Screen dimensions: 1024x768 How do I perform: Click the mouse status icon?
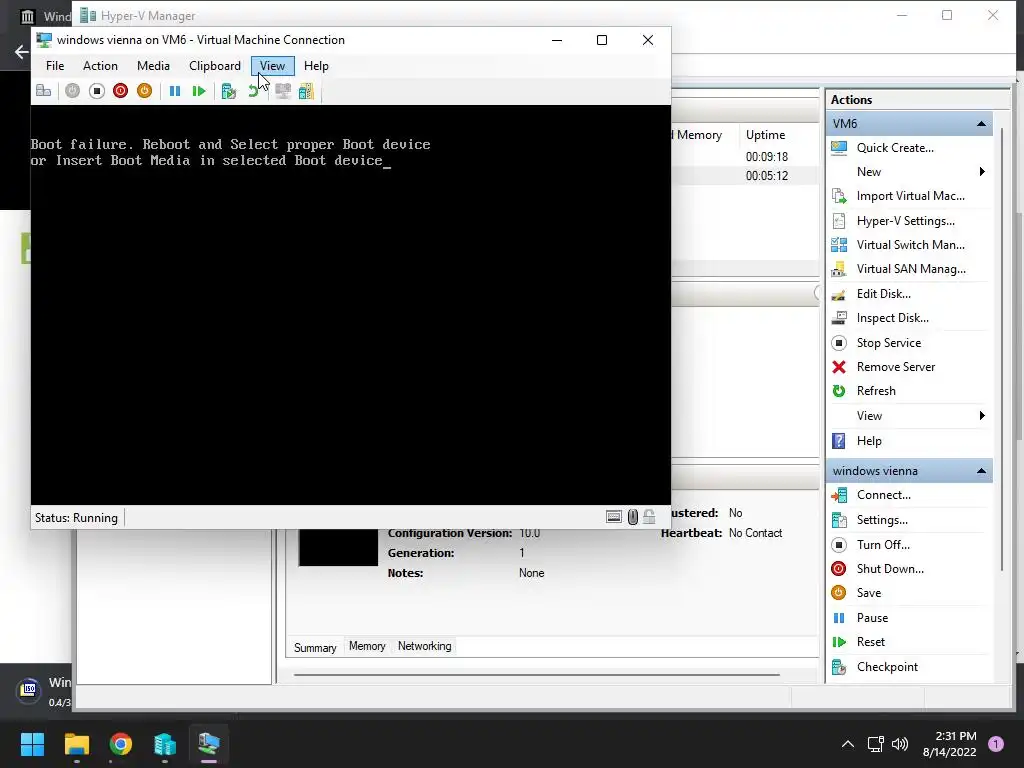click(633, 517)
